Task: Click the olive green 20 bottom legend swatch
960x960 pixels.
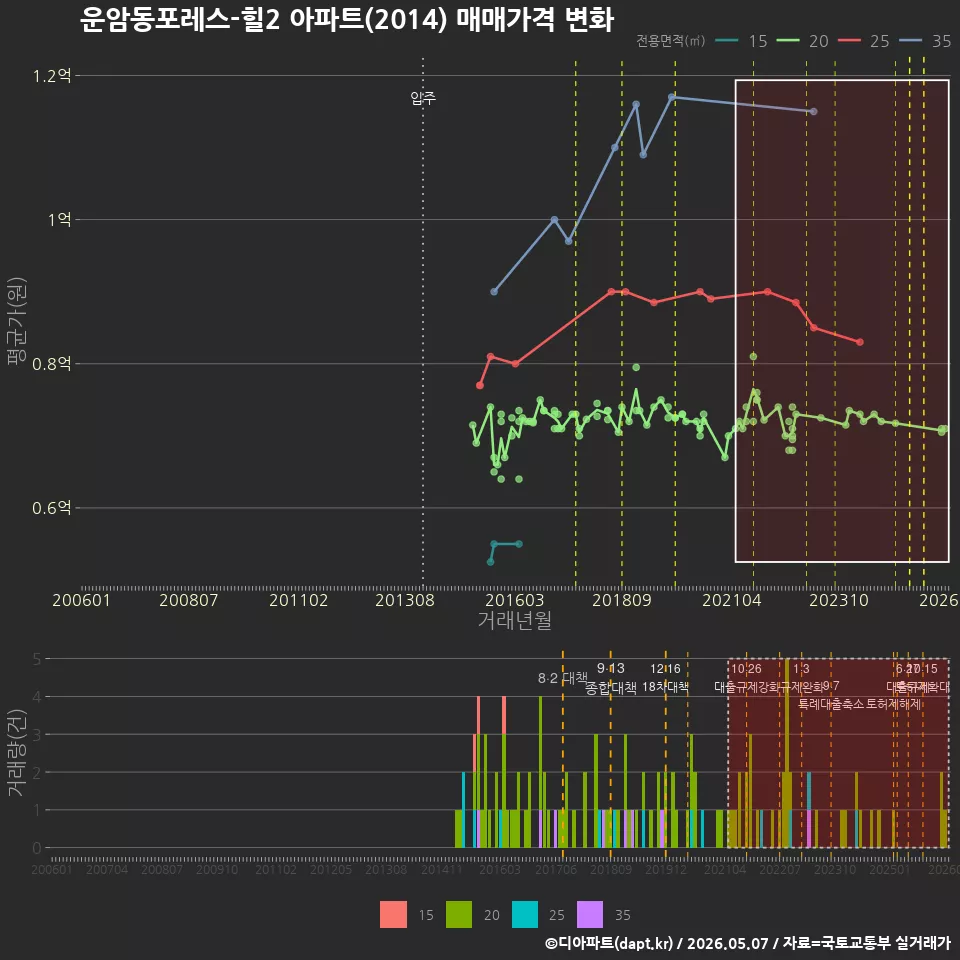Action: tap(459, 914)
